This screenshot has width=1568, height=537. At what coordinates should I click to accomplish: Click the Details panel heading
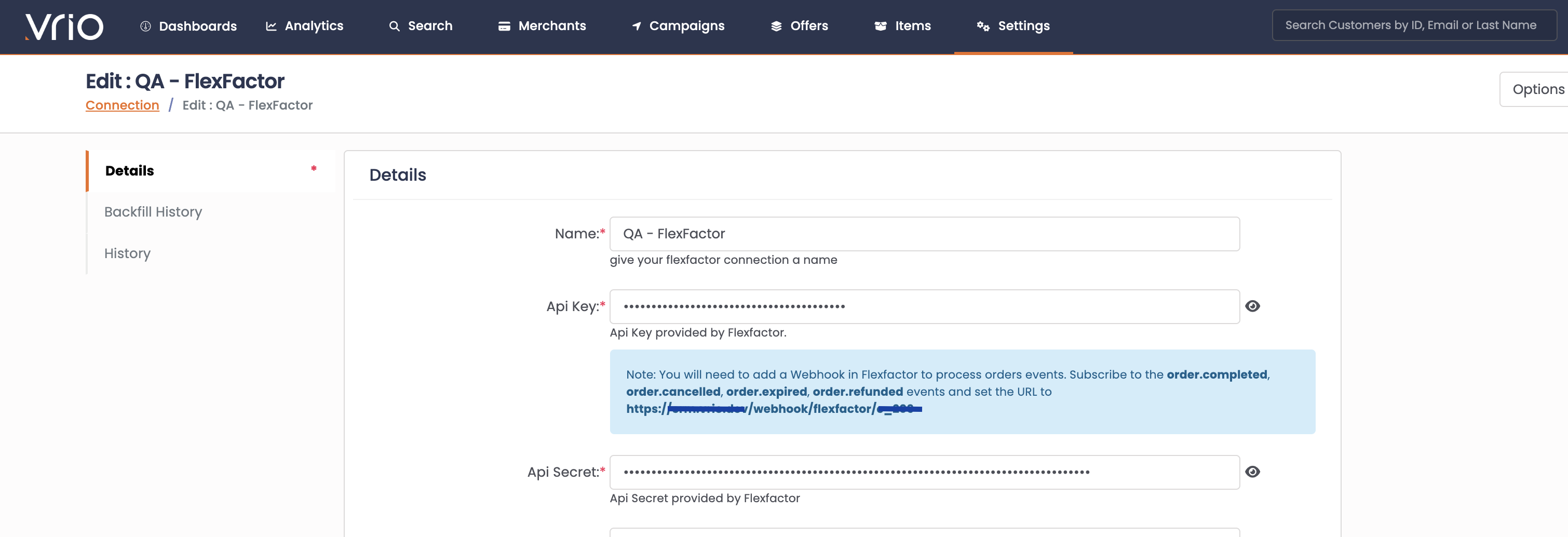[398, 176]
